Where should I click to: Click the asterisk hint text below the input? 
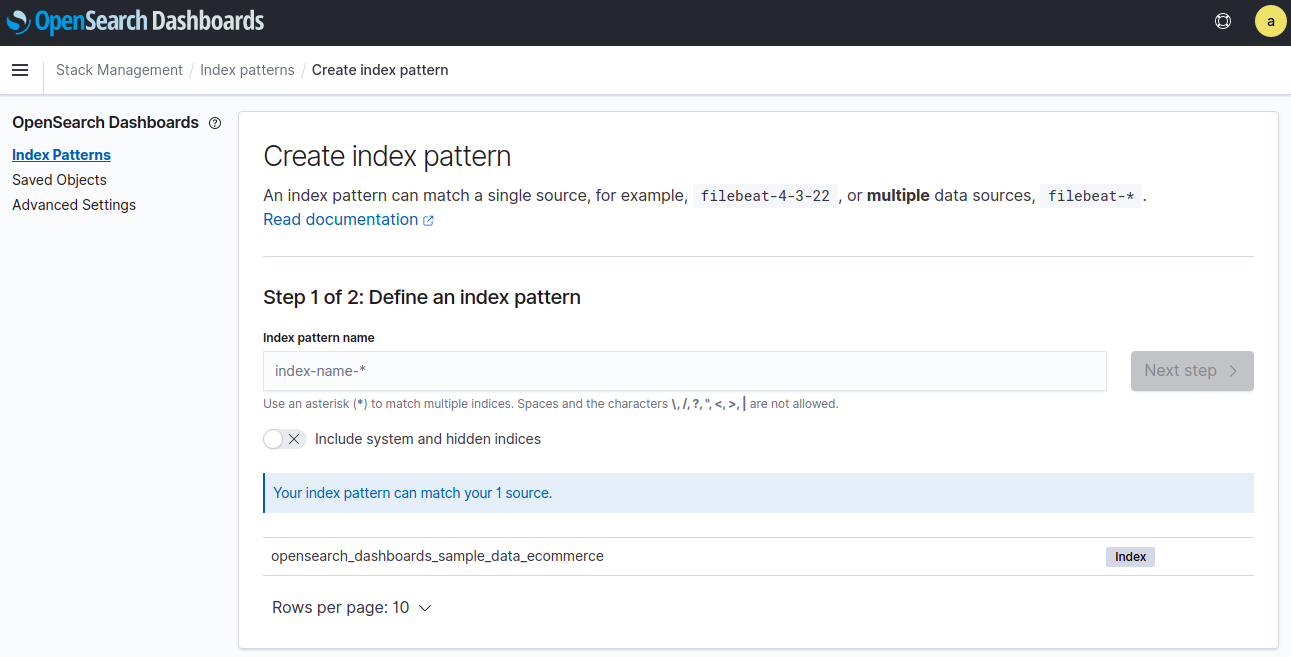[551, 404]
